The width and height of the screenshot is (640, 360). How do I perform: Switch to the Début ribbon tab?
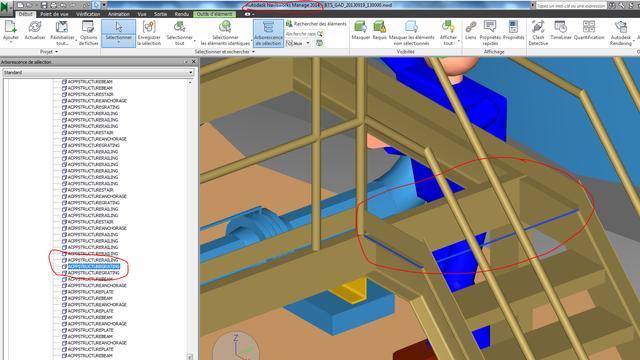[x=25, y=14]
